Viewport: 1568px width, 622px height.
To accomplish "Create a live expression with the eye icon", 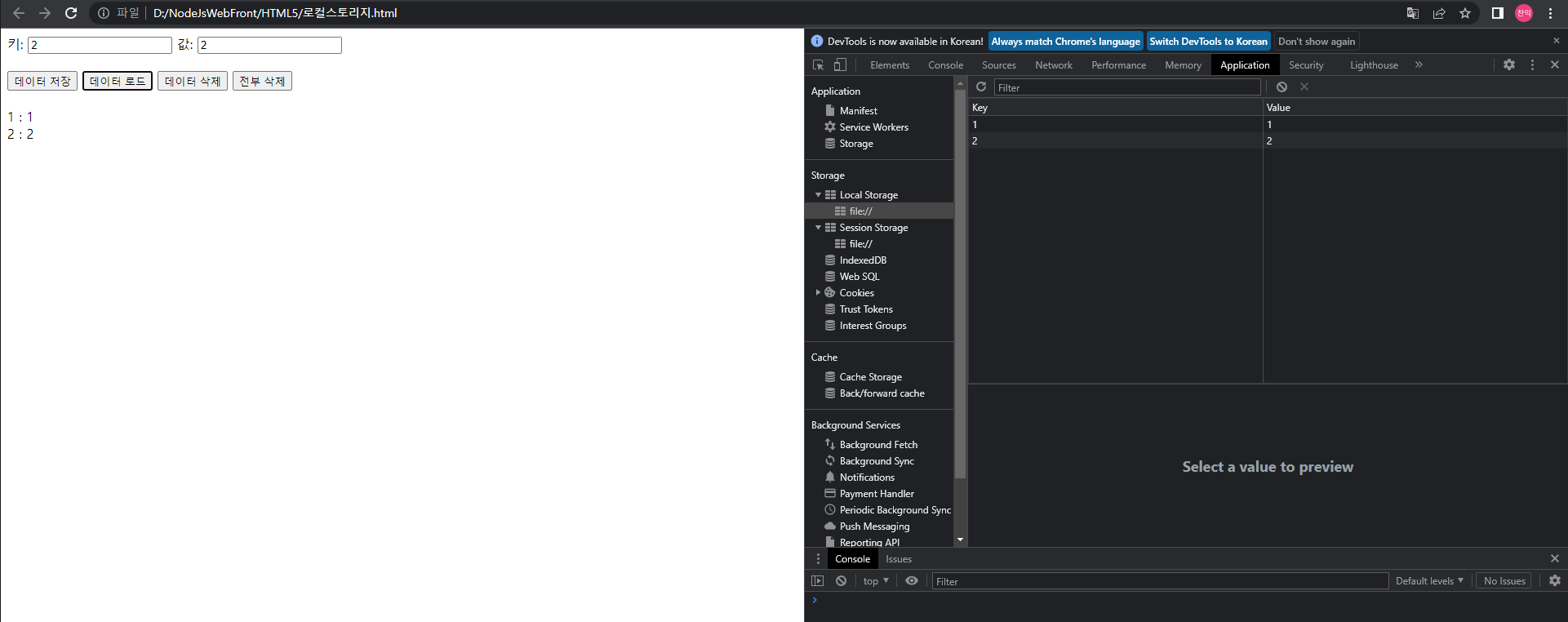I will (x=912, y=581).
